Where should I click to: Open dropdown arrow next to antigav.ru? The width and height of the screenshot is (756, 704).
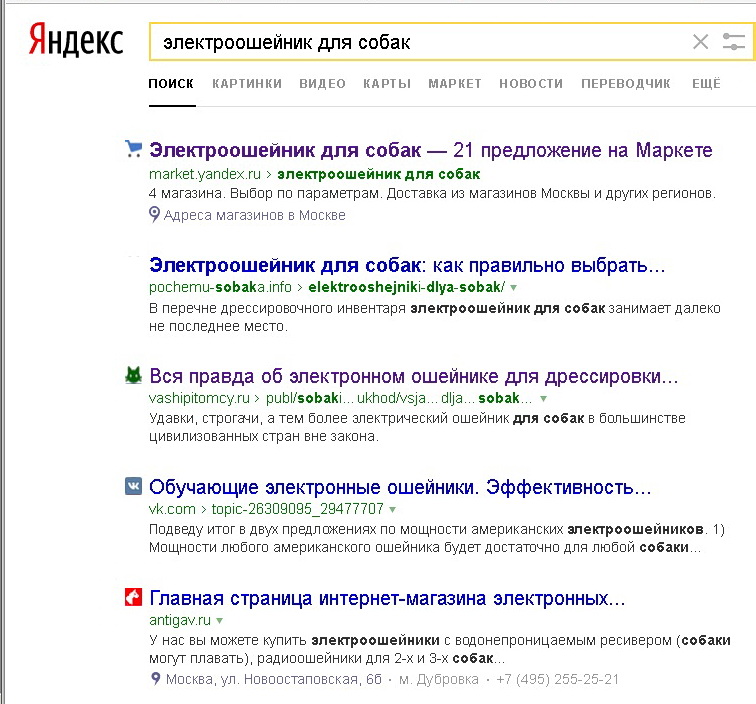(x=219, y=620)
